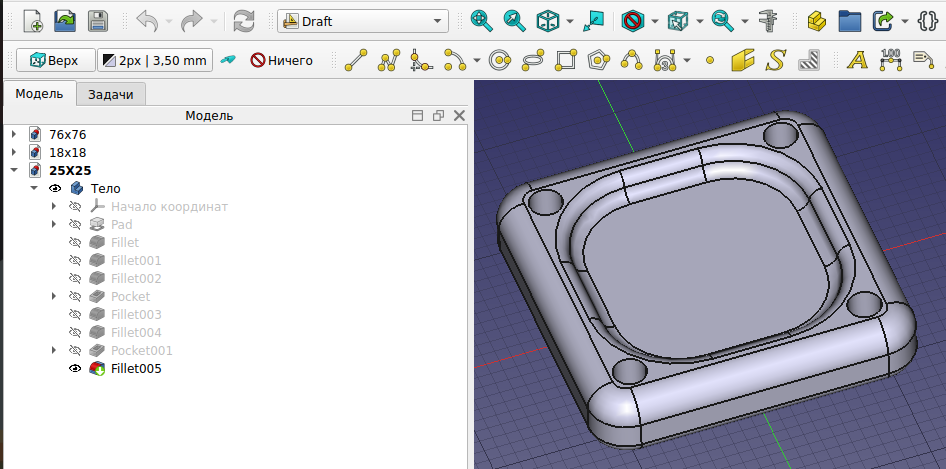Select the Draft Rectangle tool

coord(565,60)
